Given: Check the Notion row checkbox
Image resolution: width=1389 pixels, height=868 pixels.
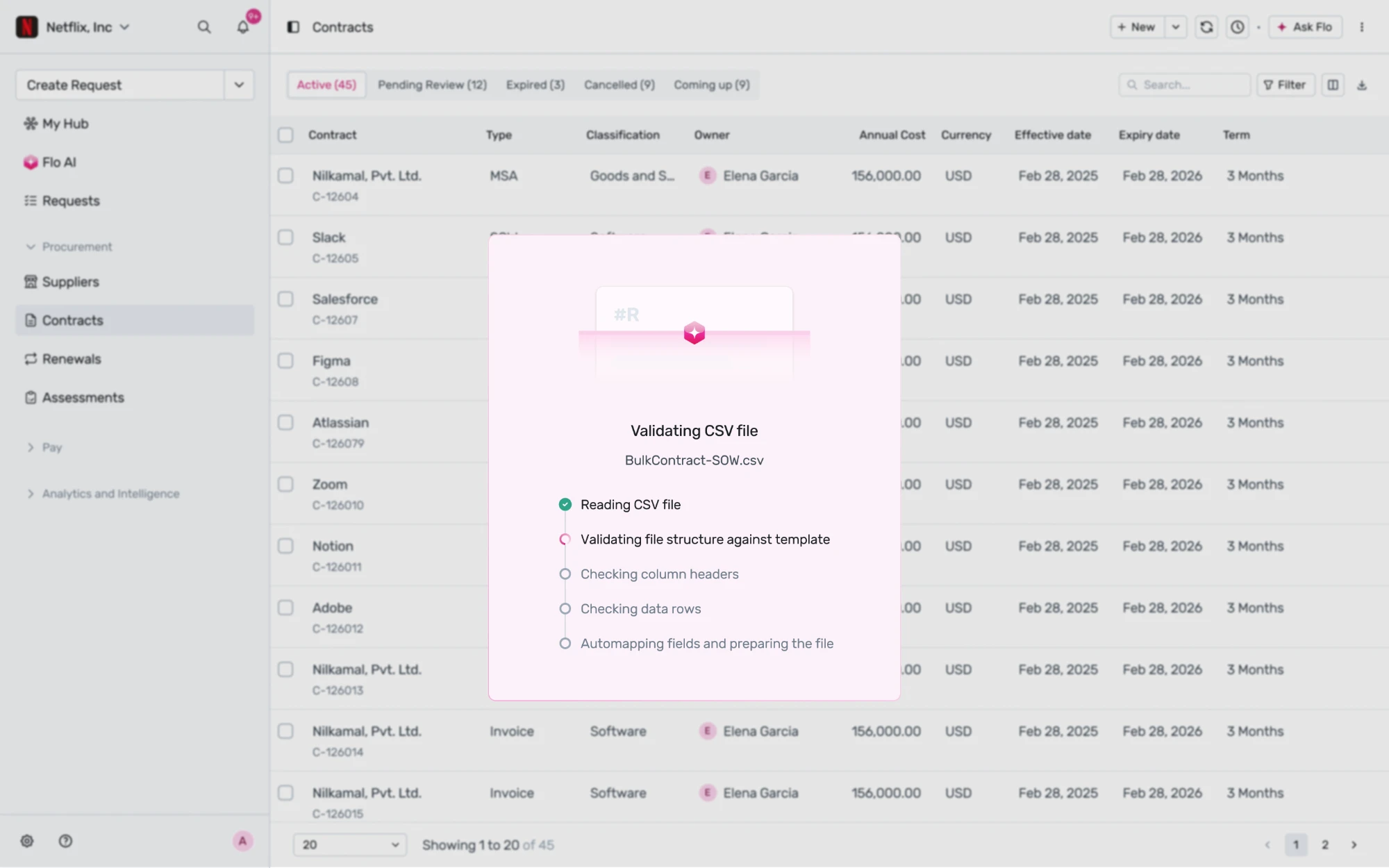Looking at the screenshot, I should [x=285, y=546].
